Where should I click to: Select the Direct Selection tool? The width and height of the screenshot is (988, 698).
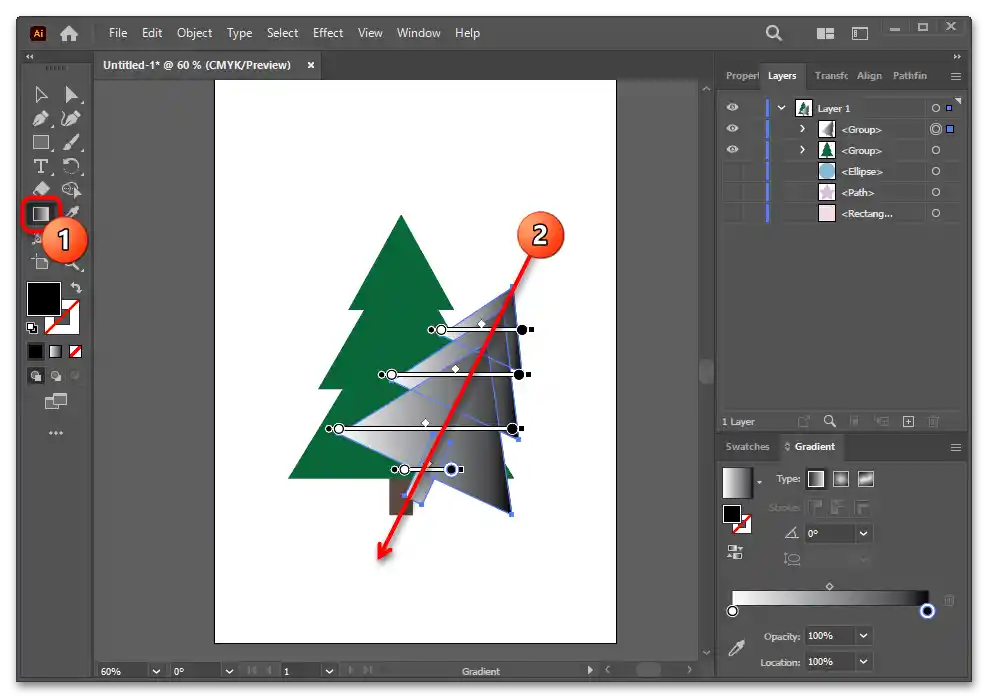point(71,94)
